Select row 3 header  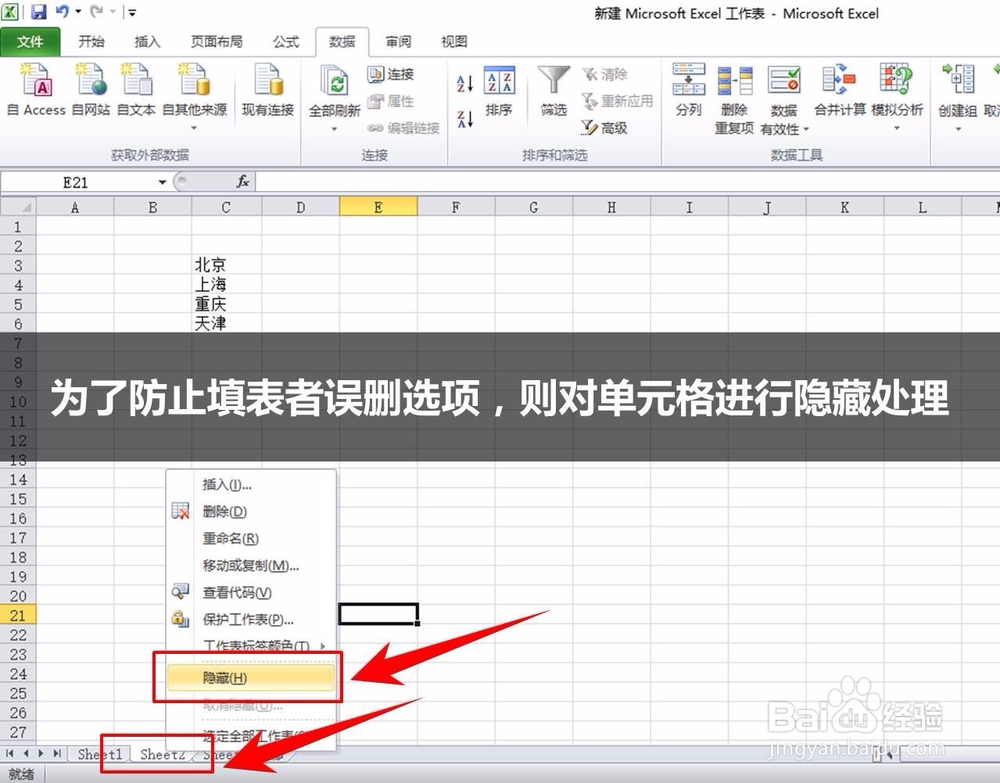tap(18, 265)
